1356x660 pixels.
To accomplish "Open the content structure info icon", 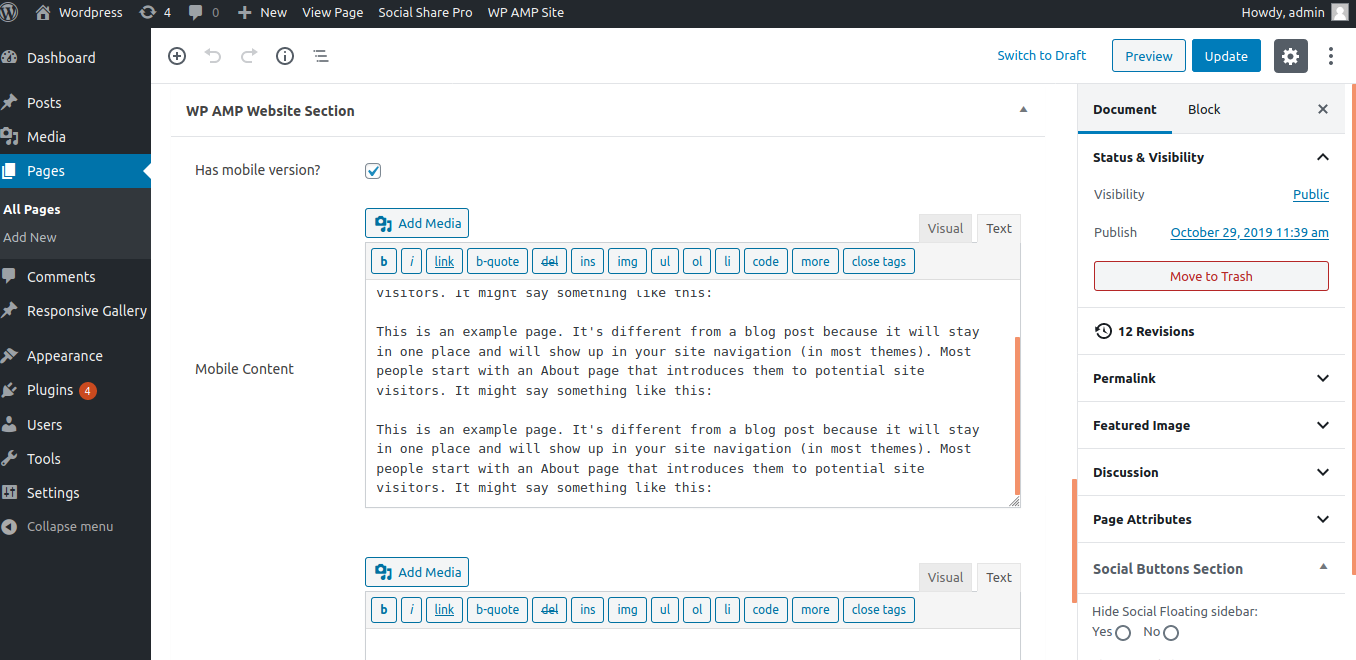I will coord(285,56).
